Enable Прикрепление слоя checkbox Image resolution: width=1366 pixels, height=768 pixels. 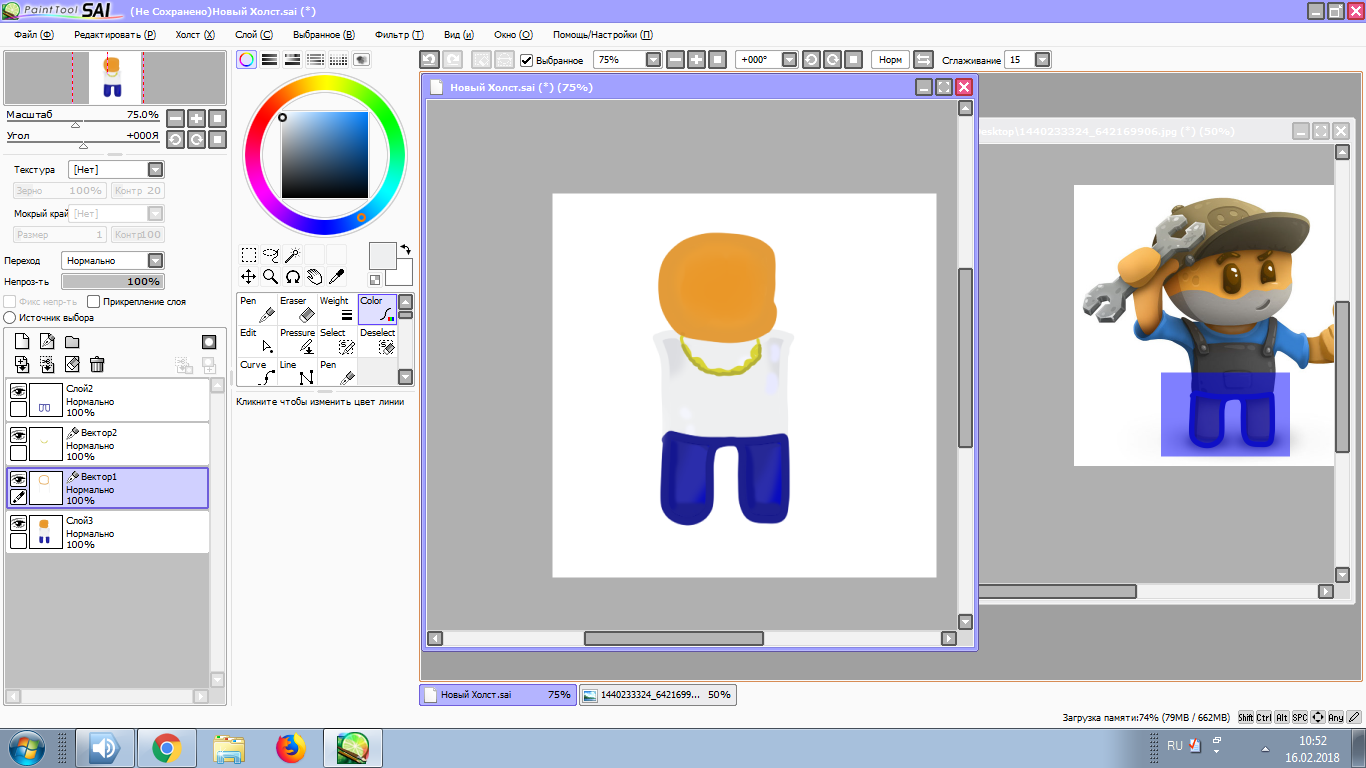click(x=94, y=301)
